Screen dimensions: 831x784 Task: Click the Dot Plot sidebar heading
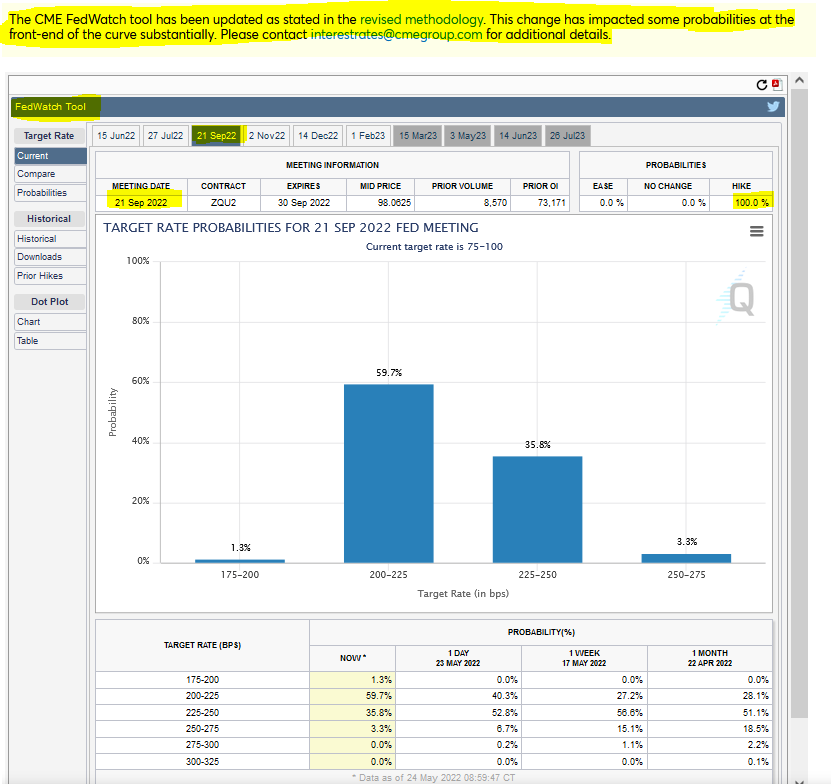pyautogui.click(x=49, y=302)
